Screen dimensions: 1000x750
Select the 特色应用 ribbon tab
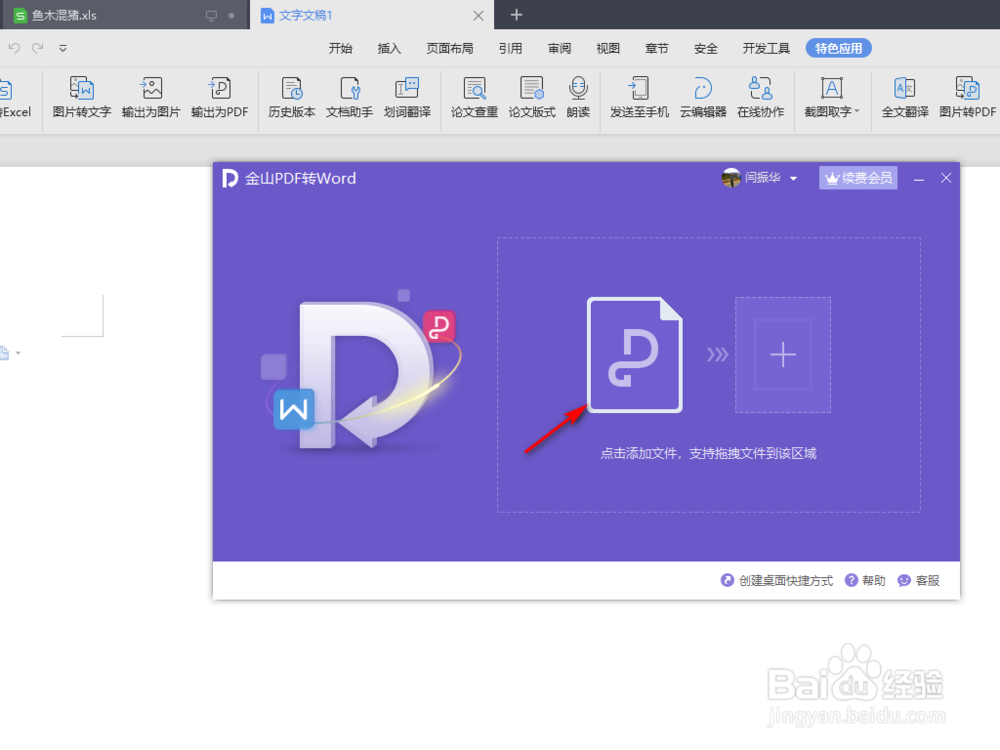coord(838,48)
